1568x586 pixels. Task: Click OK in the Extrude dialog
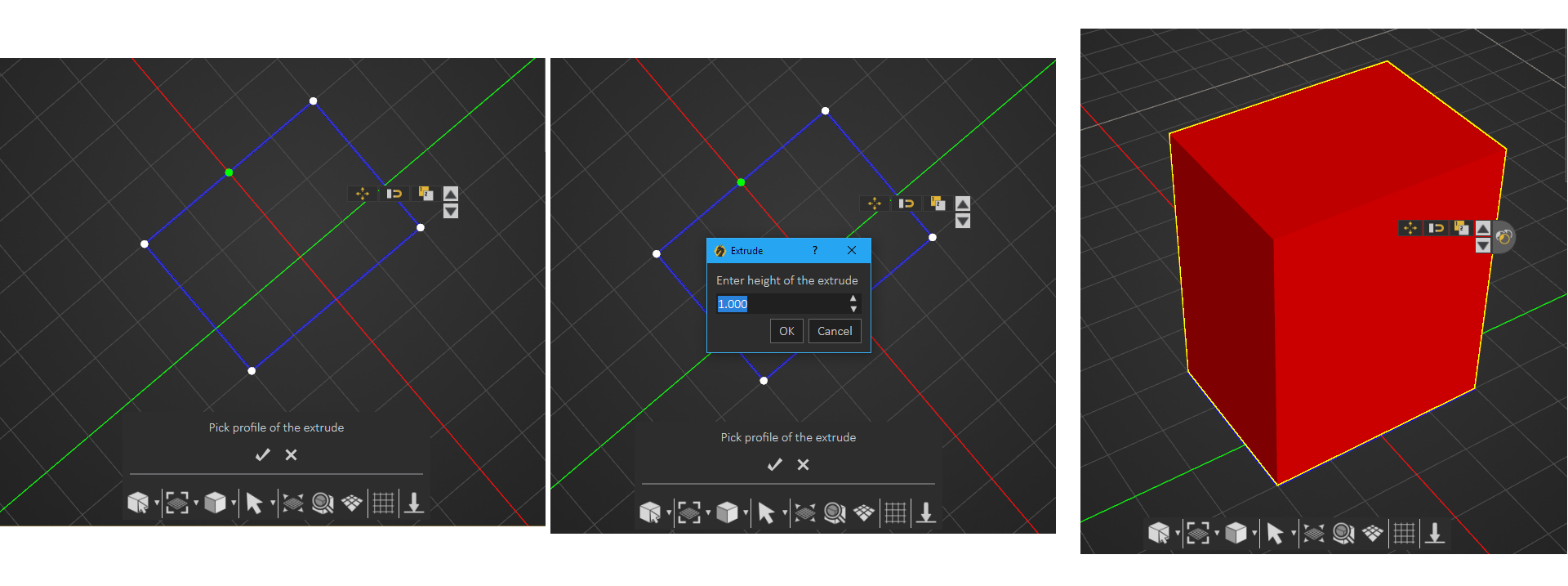(786, 331)
